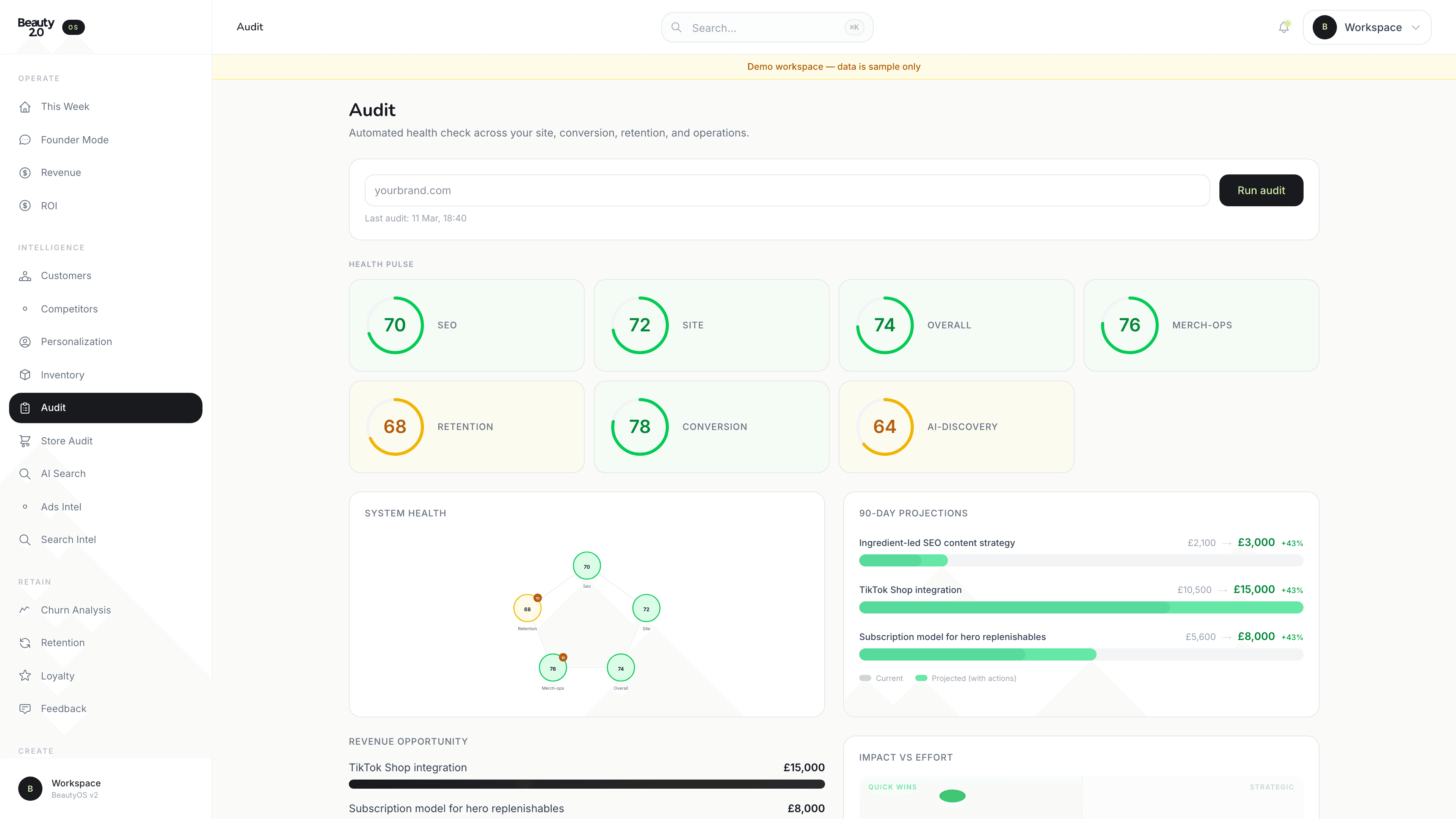1456x819 pixels.
Task: Click the yourbrand.com URL field
Action: [787, 190]
